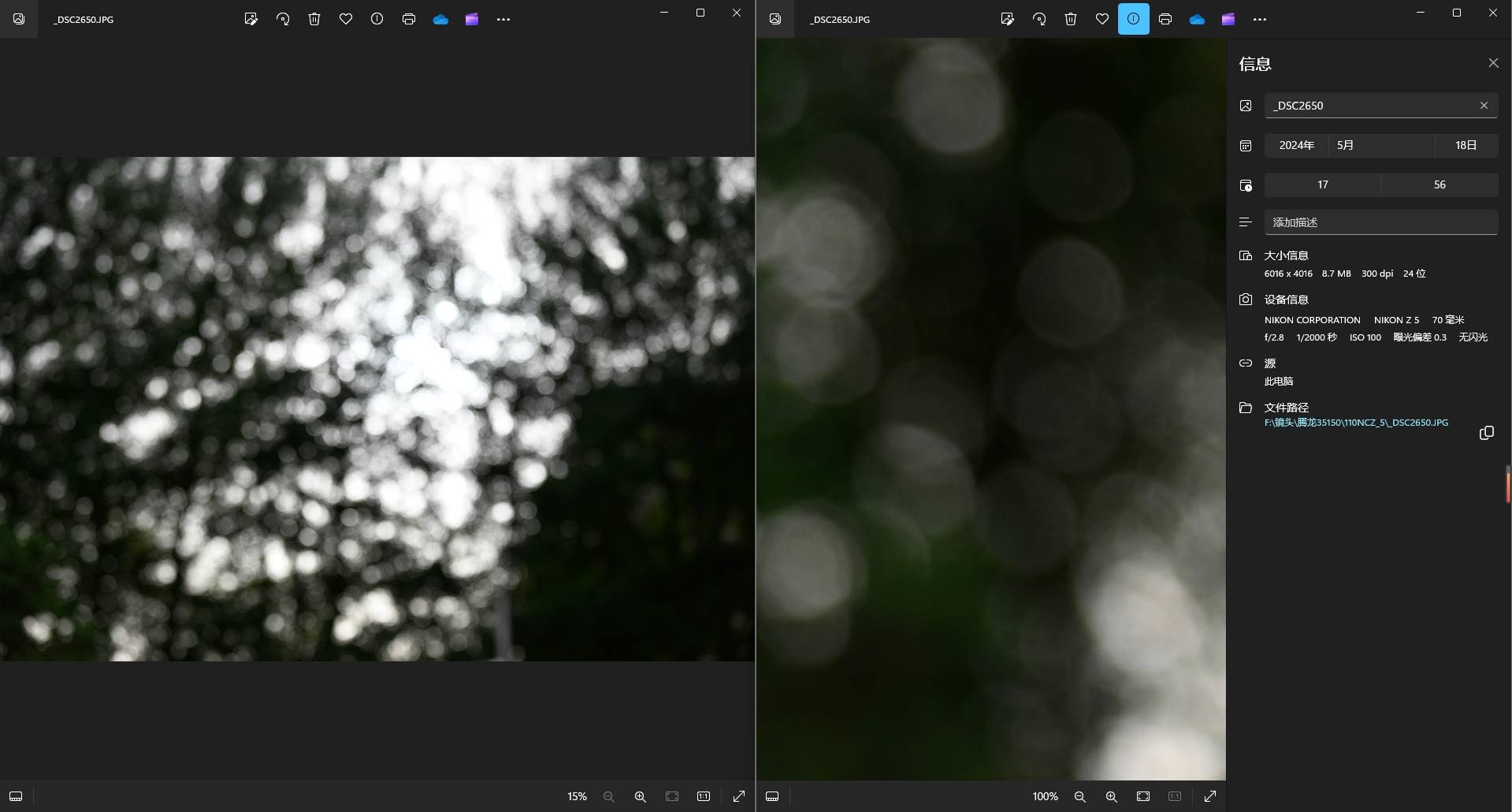Enter fullscreen in the left window
Viewport: 1512px width, 812px height.
coord(739,796)
